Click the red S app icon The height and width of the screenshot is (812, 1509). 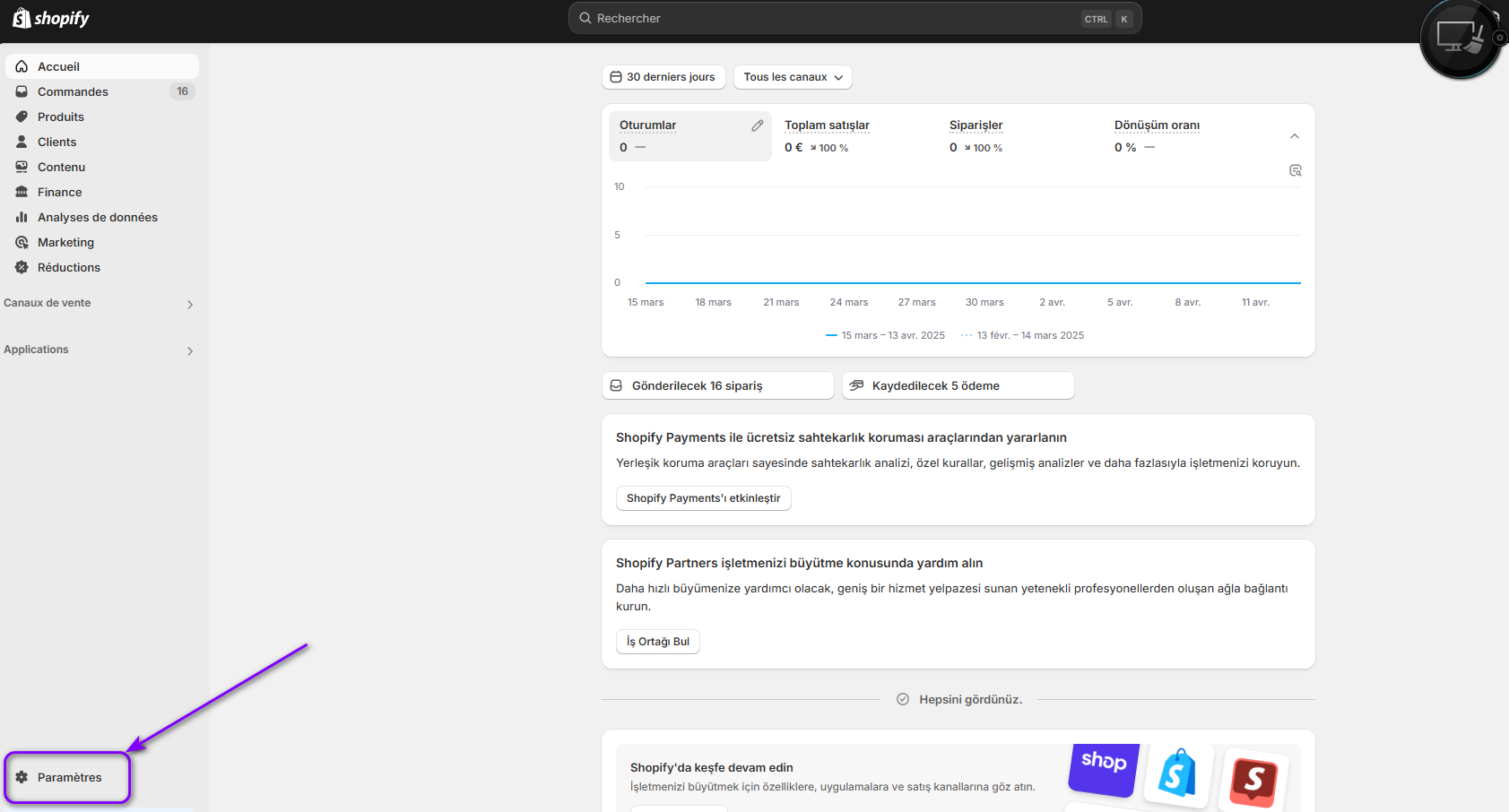pos(1254,780)
